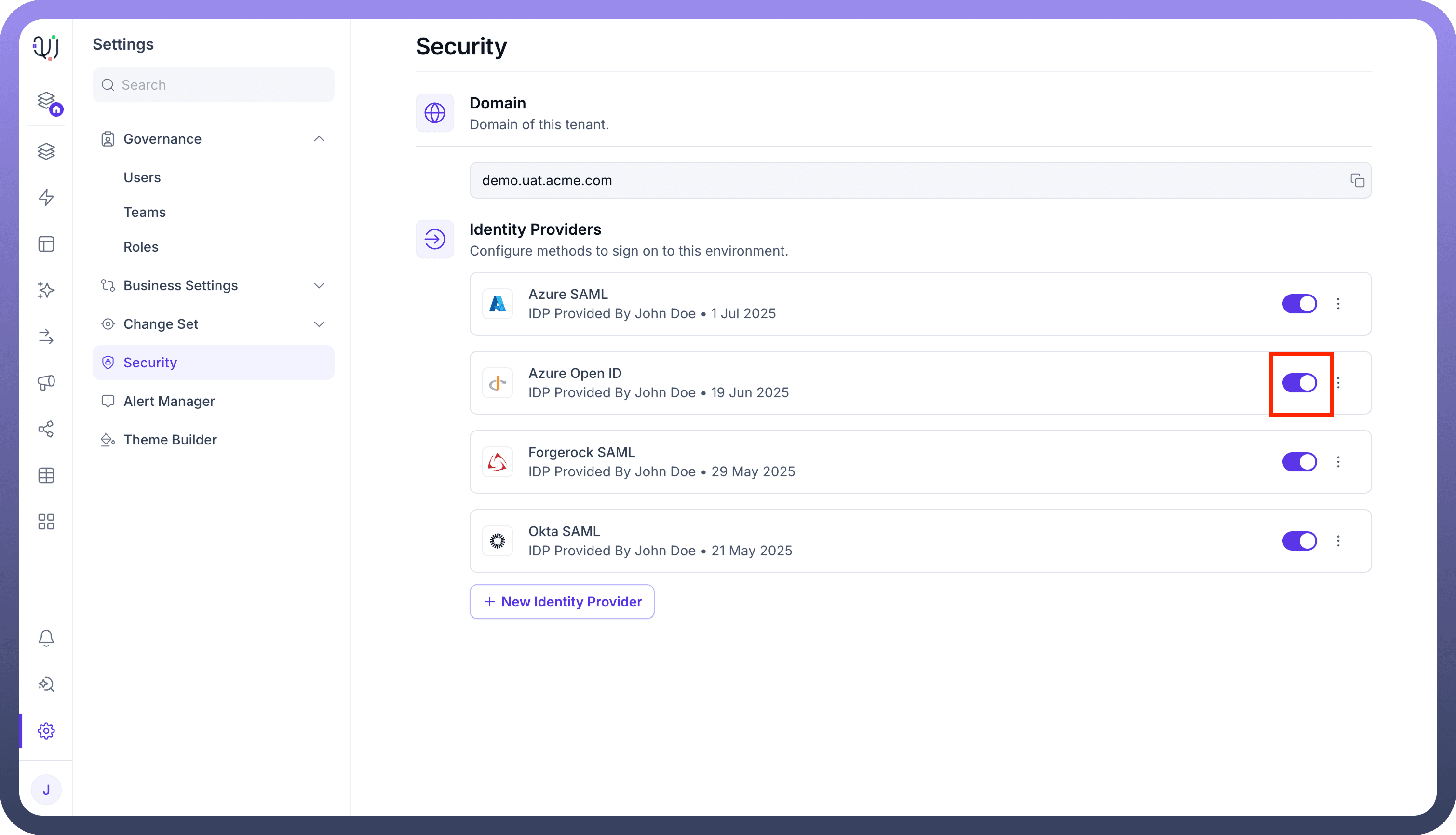Image resolution: width=1456 pixels, height=835 pixels.
Task: Go to Alert Manager settings
Action: pos(169,402)
